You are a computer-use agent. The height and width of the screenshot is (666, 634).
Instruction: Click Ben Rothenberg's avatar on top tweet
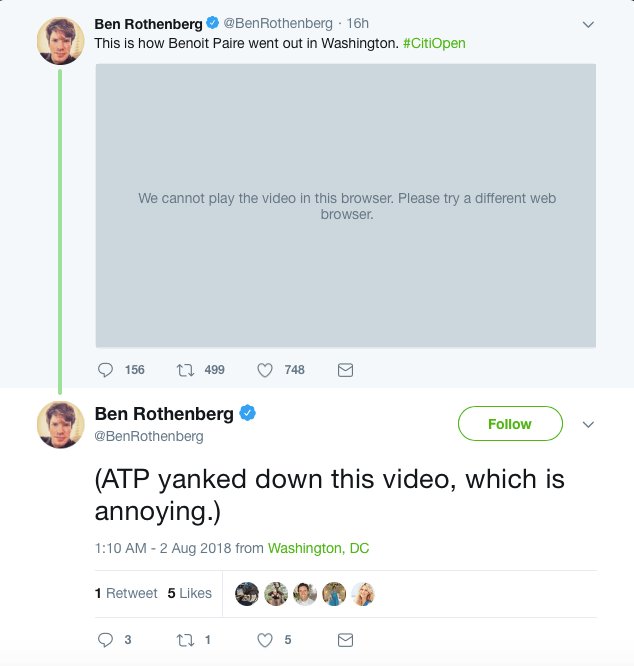(60, 41)
